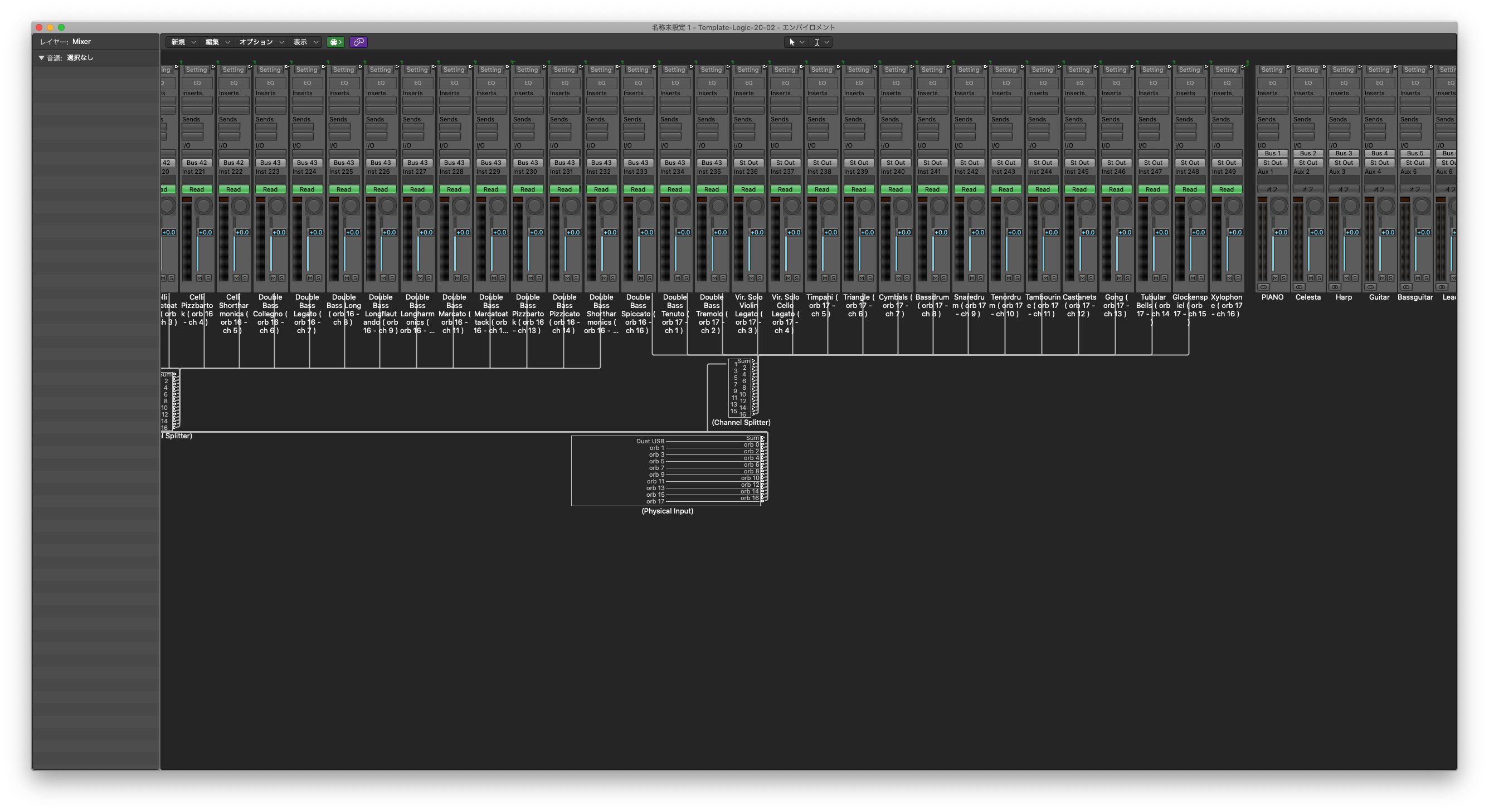Open the Bus 1 input dropdown on PIANO

coord(1272,154)
